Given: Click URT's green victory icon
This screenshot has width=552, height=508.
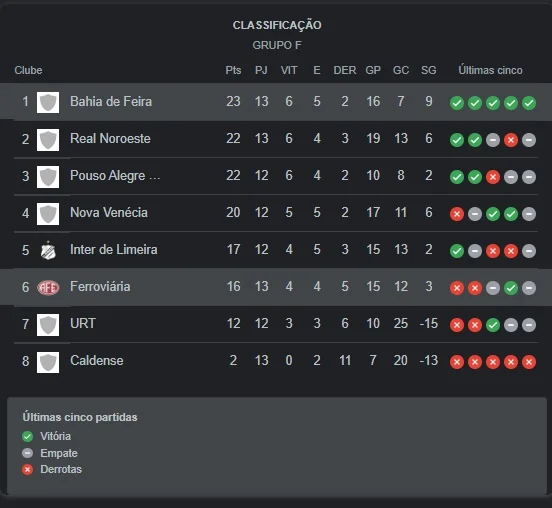Looking at the screenshot, I should tap(493, 325).
